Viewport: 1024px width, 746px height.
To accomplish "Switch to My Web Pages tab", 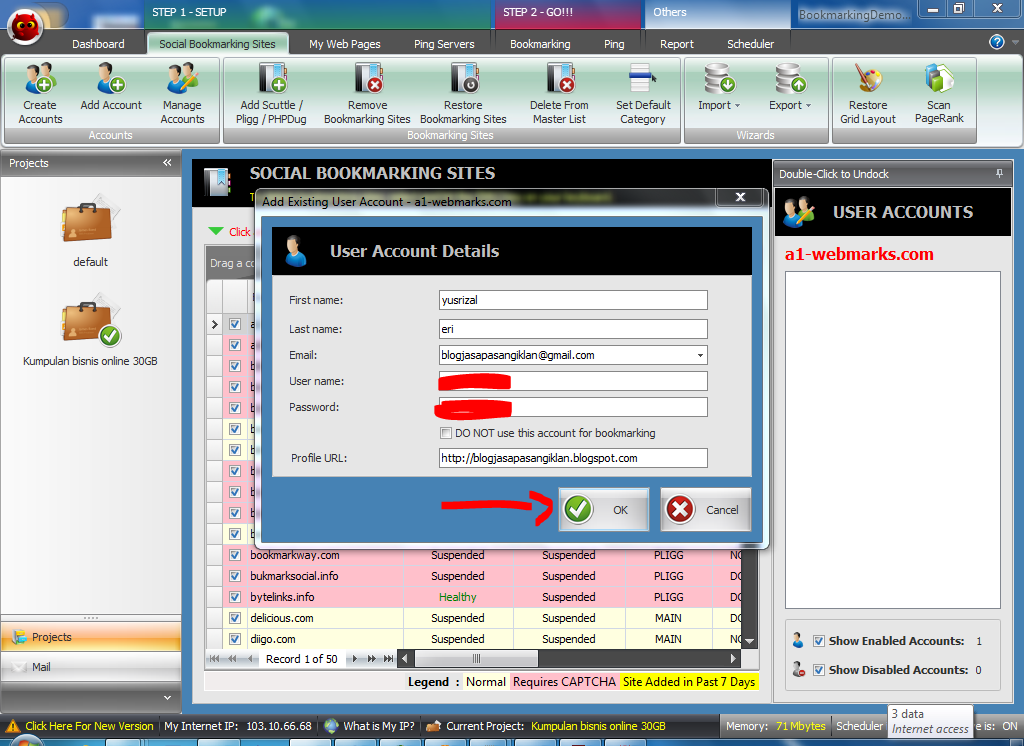I will [x=345, y=44].
